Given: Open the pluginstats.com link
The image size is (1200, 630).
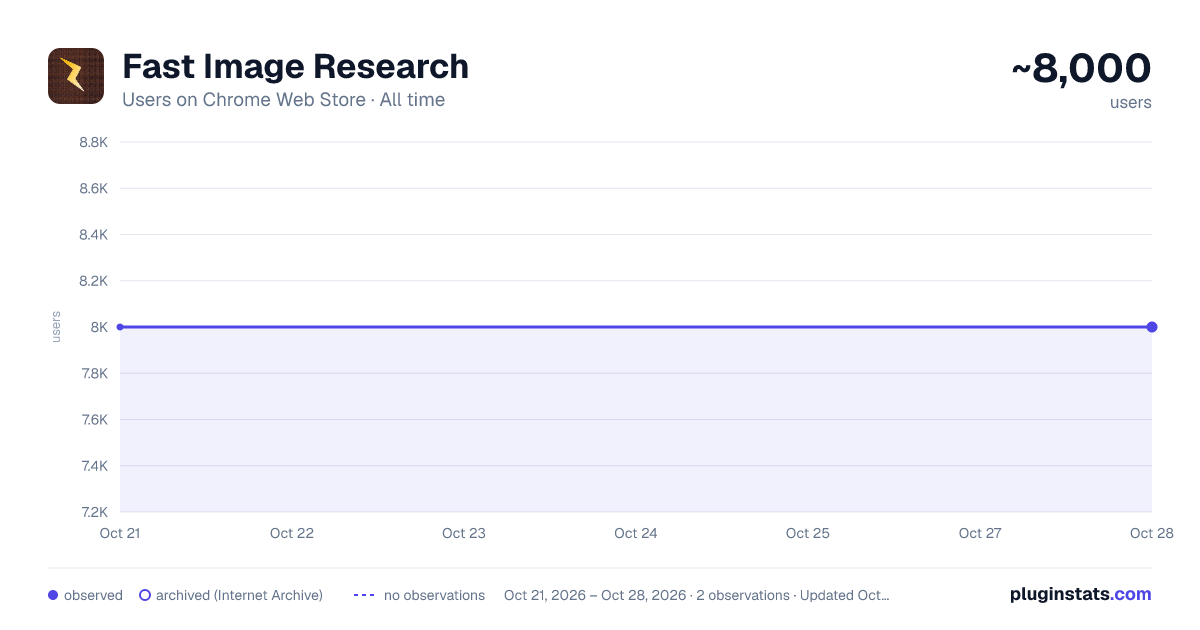Looking at the screenshot, I should tap(1080, 594).
